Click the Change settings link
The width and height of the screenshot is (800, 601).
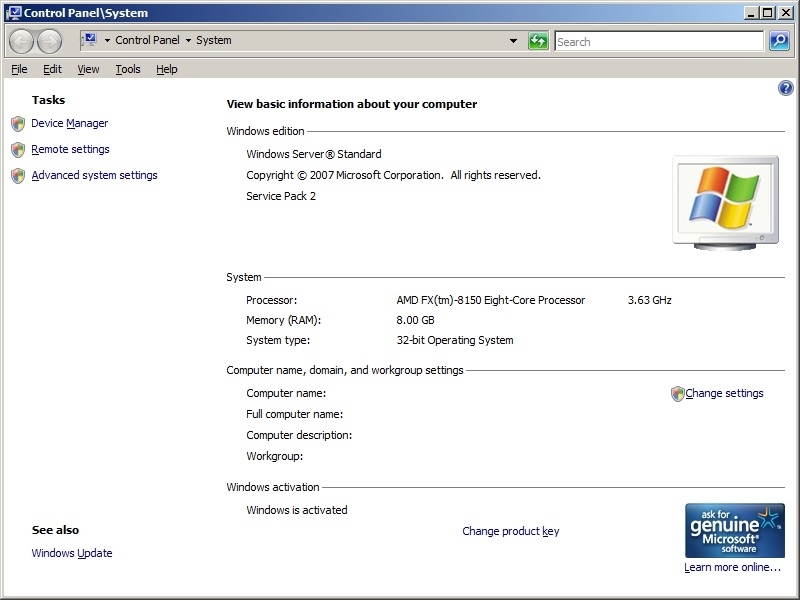(724, 393)
